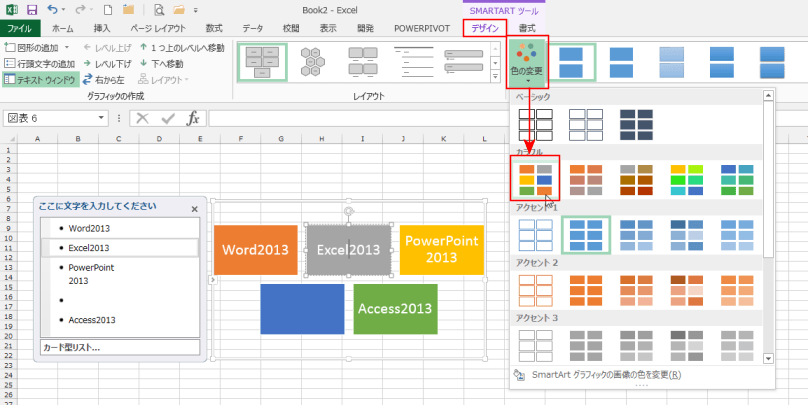Switch to the 挿入 tab
The width and height of the screenshot is (808, 405).
pyautogui.click(x=102, y=28)
